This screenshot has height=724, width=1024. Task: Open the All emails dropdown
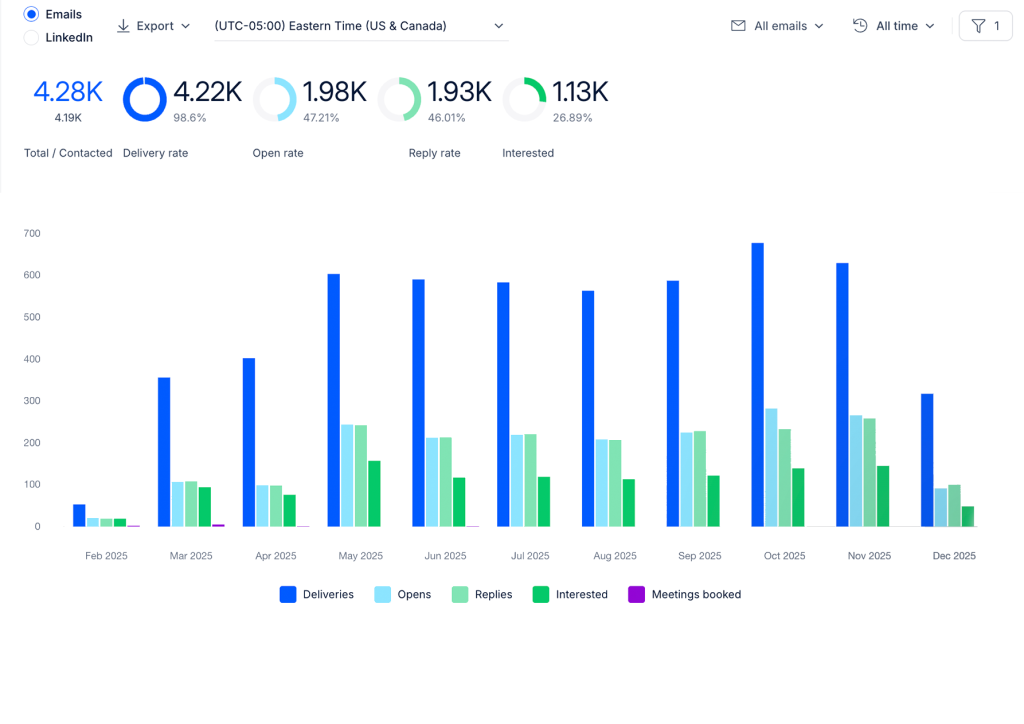777,26
